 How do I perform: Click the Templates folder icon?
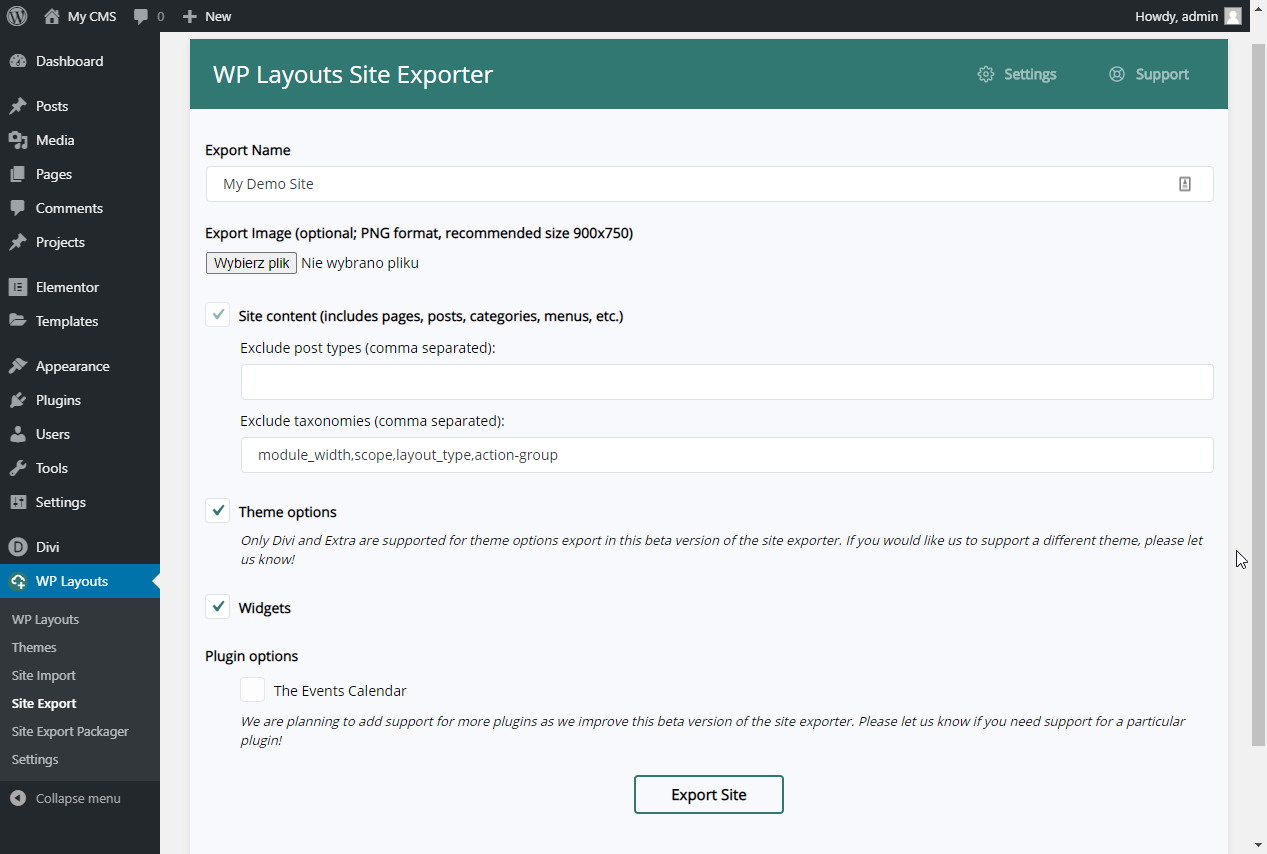click(x=18, y=321)
